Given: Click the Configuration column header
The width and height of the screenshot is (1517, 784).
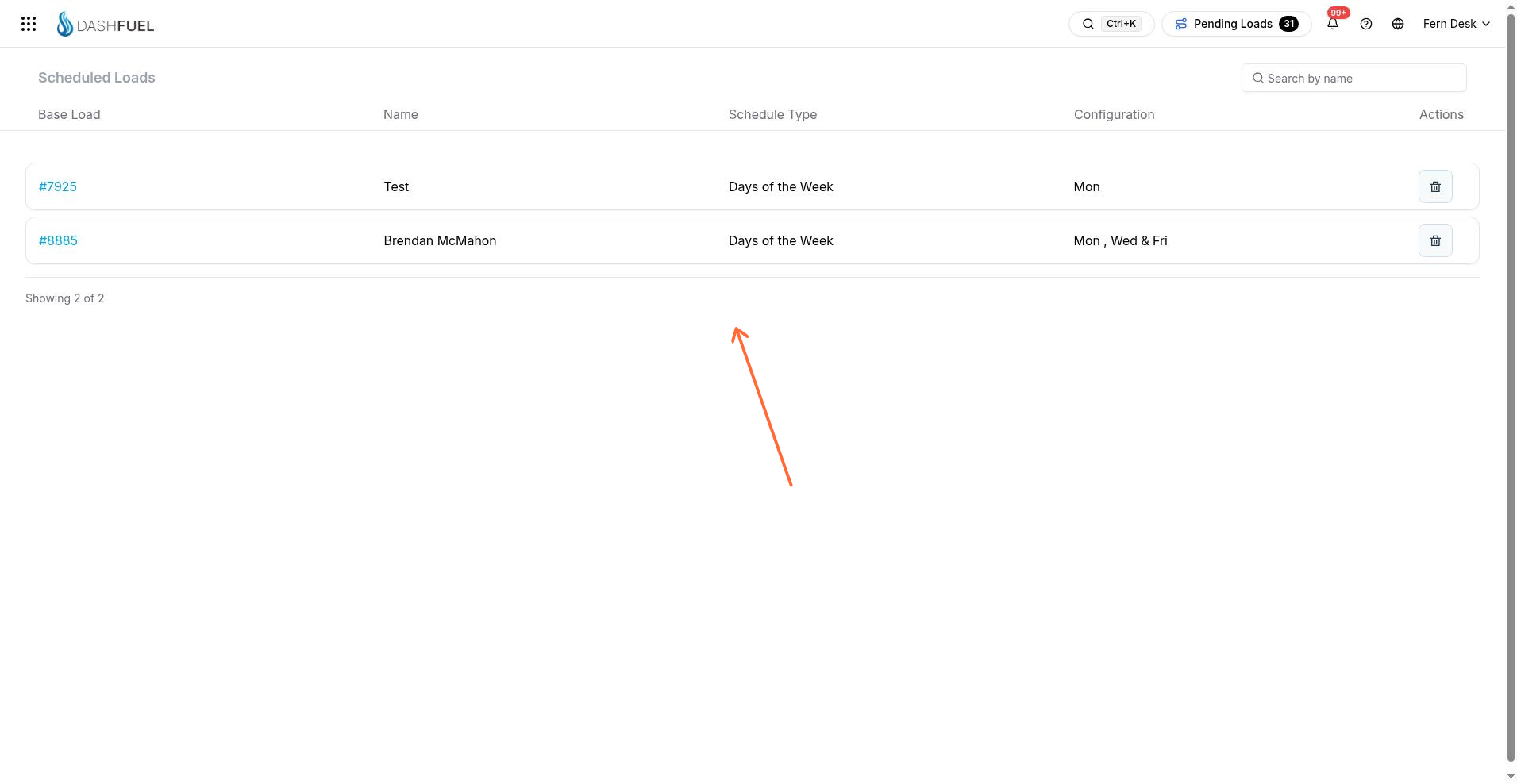Looking at the screenshot, I should click(1114, 114).
